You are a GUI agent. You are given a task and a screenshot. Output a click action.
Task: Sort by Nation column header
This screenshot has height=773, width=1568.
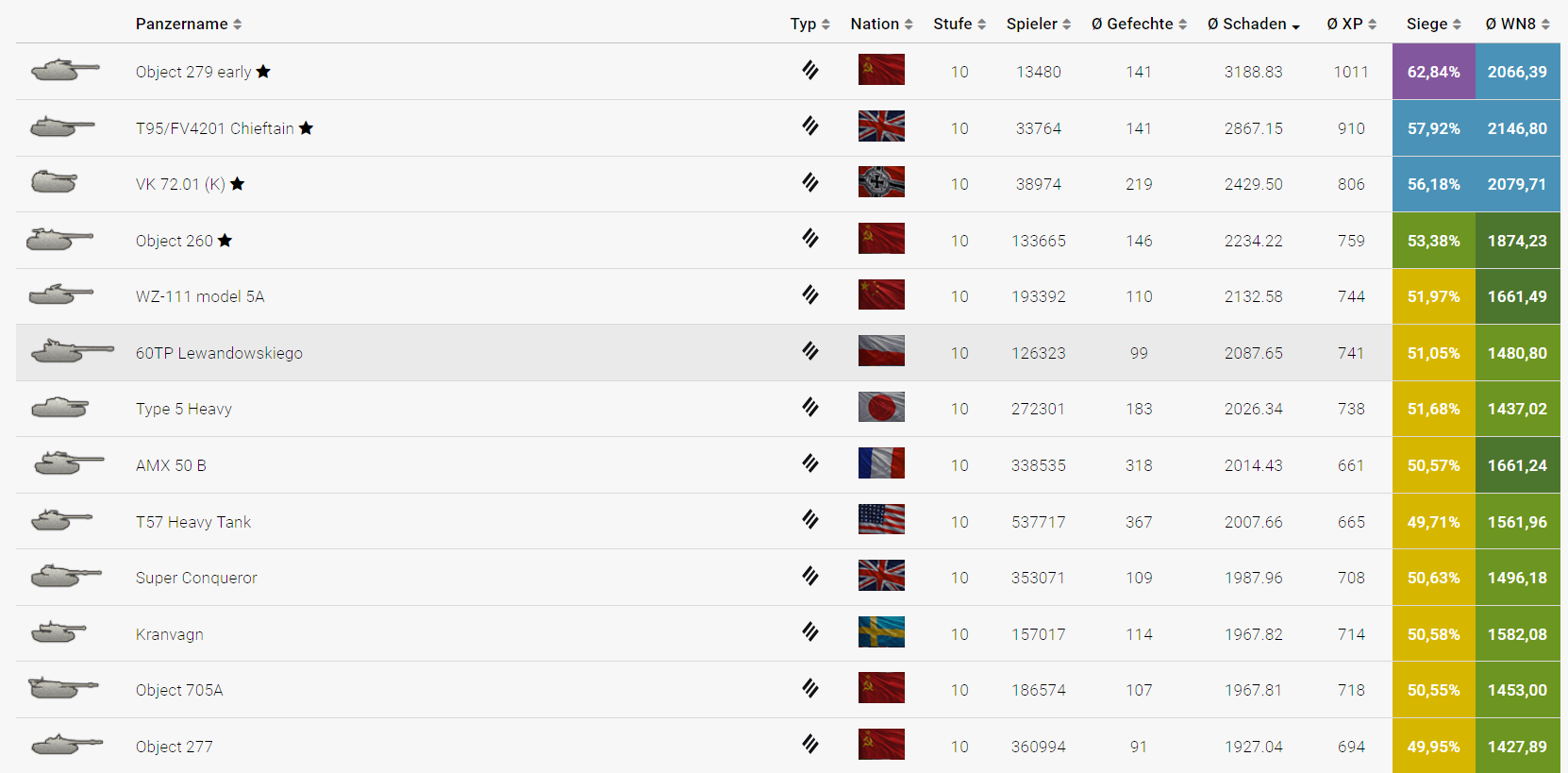(881, 24)
